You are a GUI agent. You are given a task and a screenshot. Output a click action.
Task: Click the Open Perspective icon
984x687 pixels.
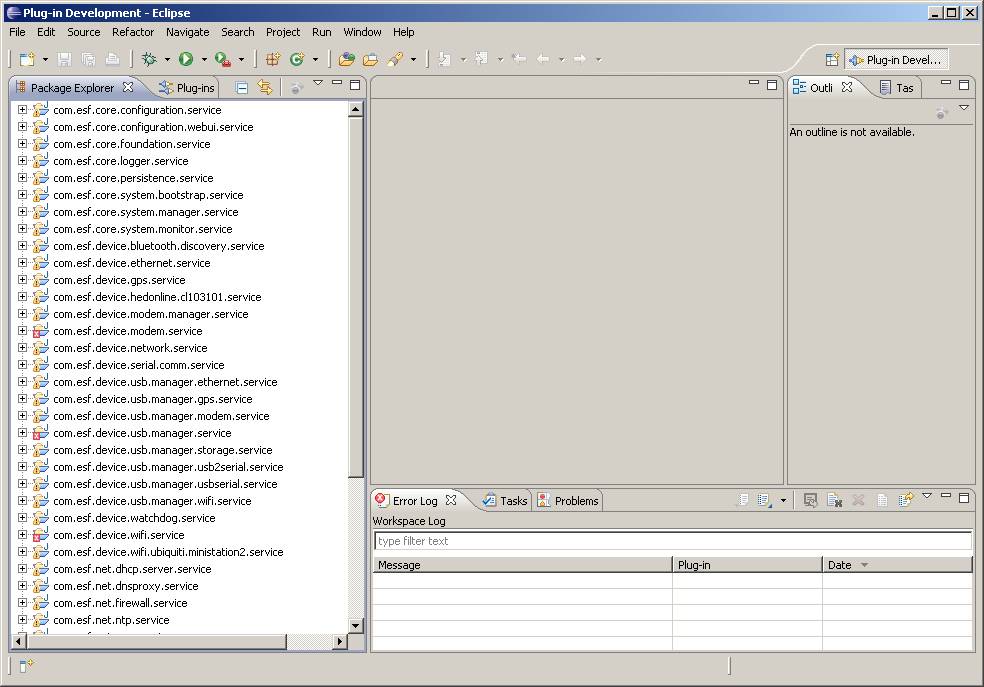(x=831, y=60)
